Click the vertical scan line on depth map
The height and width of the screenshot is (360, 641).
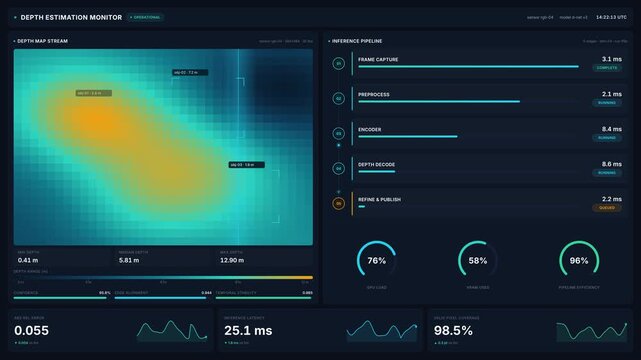[x=239, y=147]
